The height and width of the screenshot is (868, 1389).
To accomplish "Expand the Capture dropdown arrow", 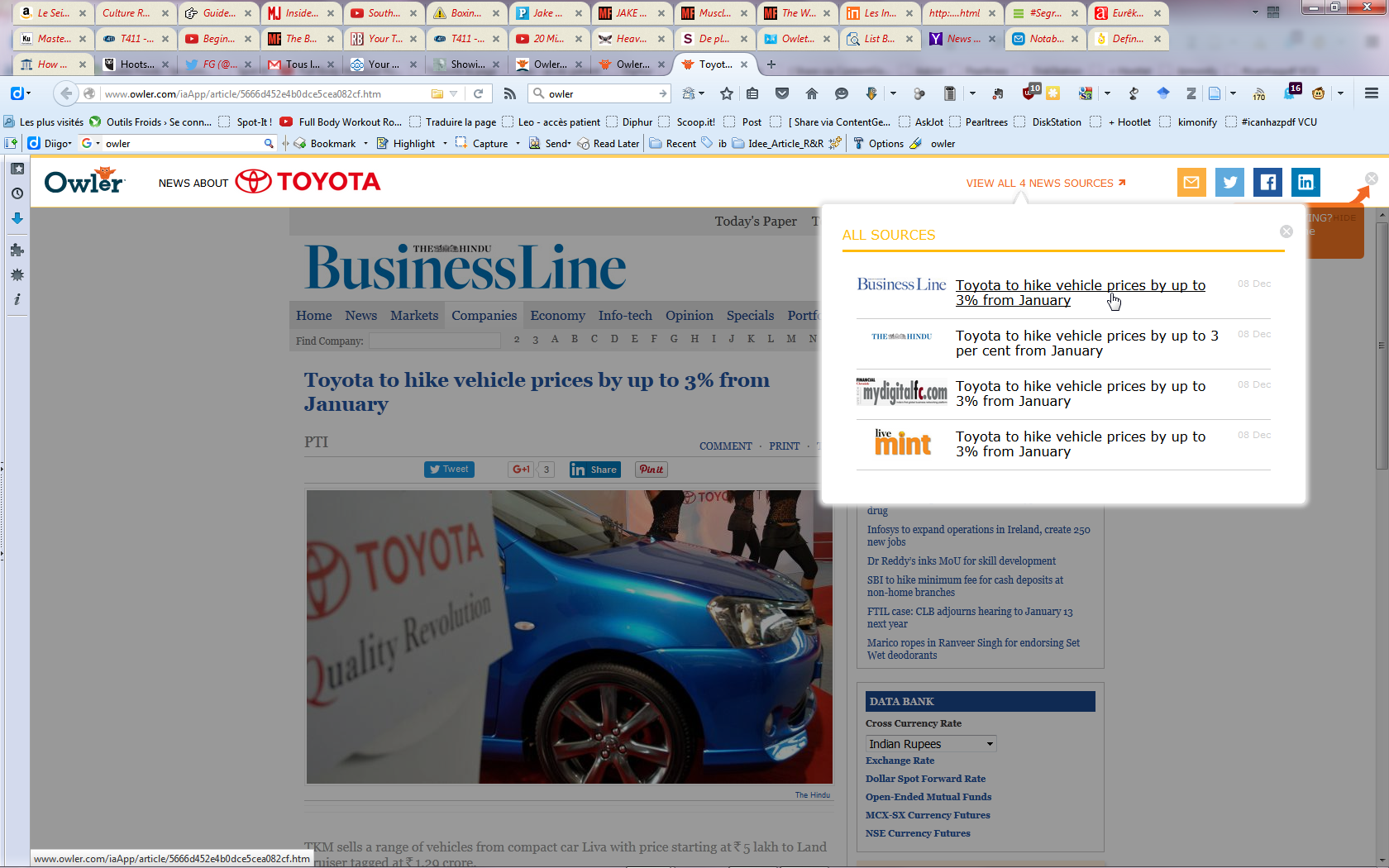I will (x=518, y=143).
